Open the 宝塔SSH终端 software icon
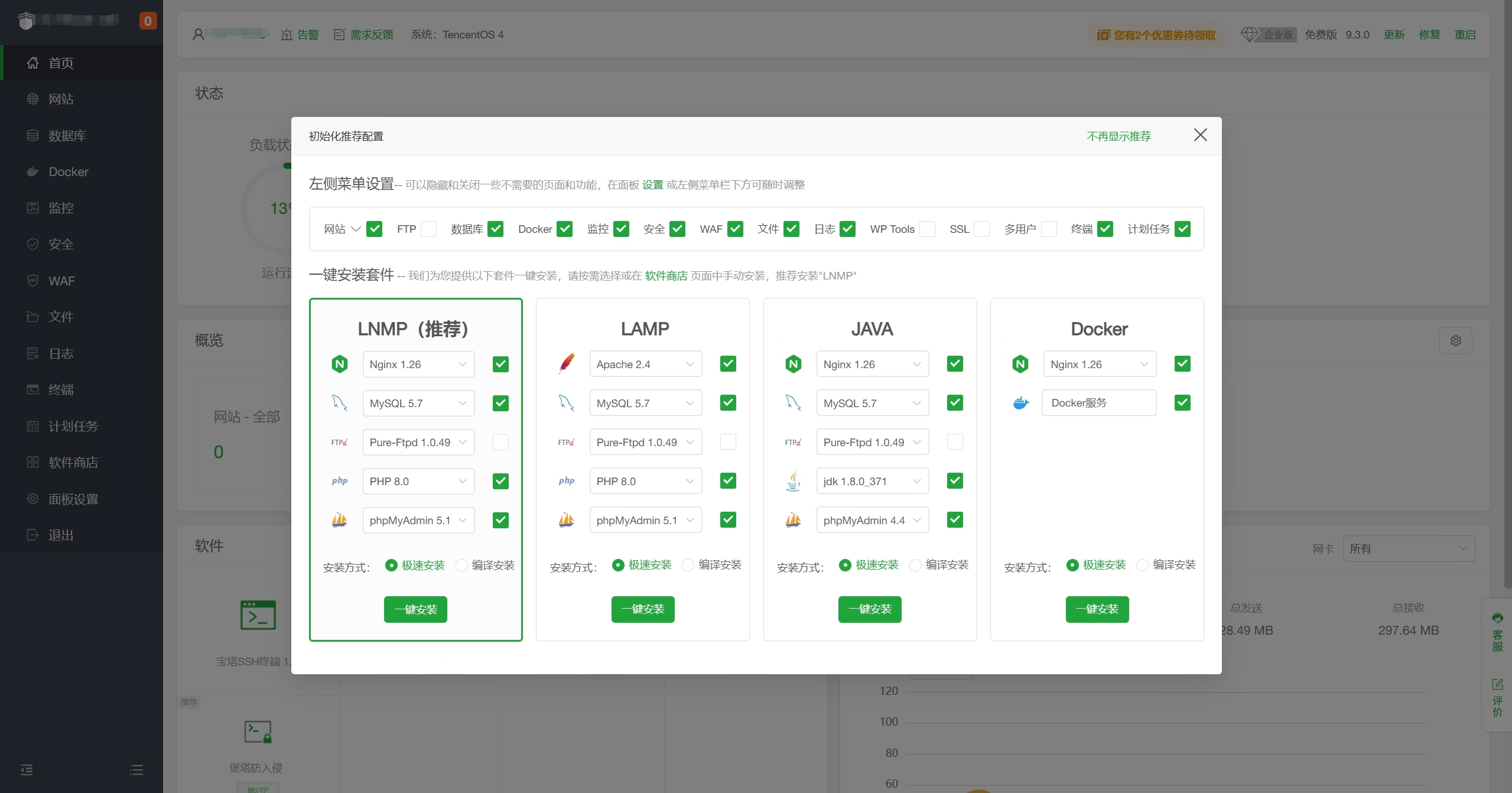 click(x=258, y=615)
